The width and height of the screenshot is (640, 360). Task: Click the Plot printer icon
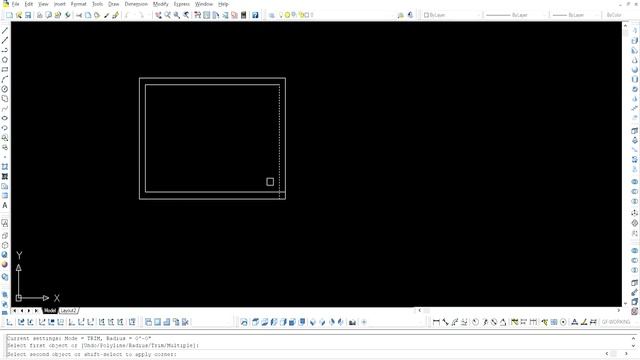click(40, 15)
